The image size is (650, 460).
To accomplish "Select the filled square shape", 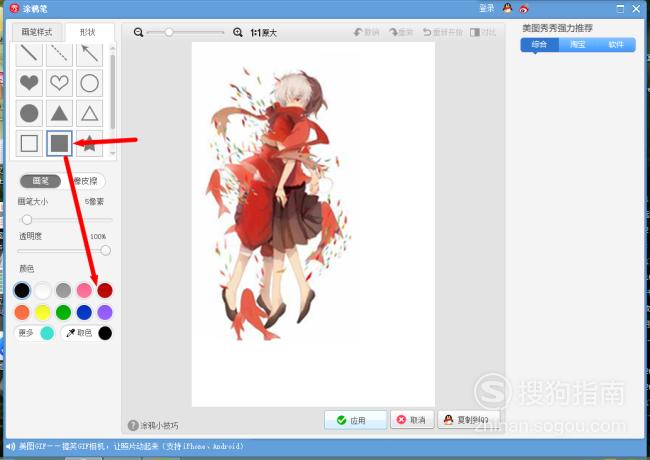I will pos(59,143).
